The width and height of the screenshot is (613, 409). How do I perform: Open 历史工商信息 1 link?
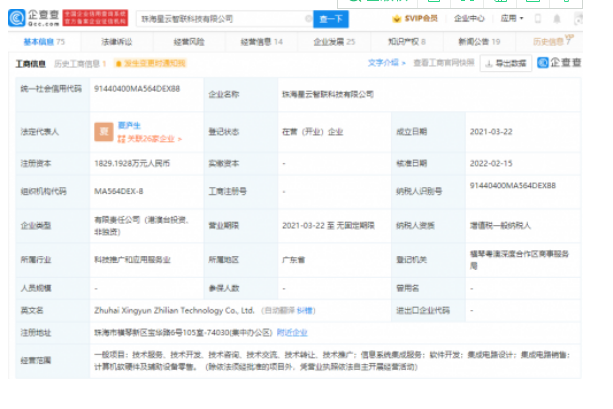pyautogui.click(x=80, y=64)
